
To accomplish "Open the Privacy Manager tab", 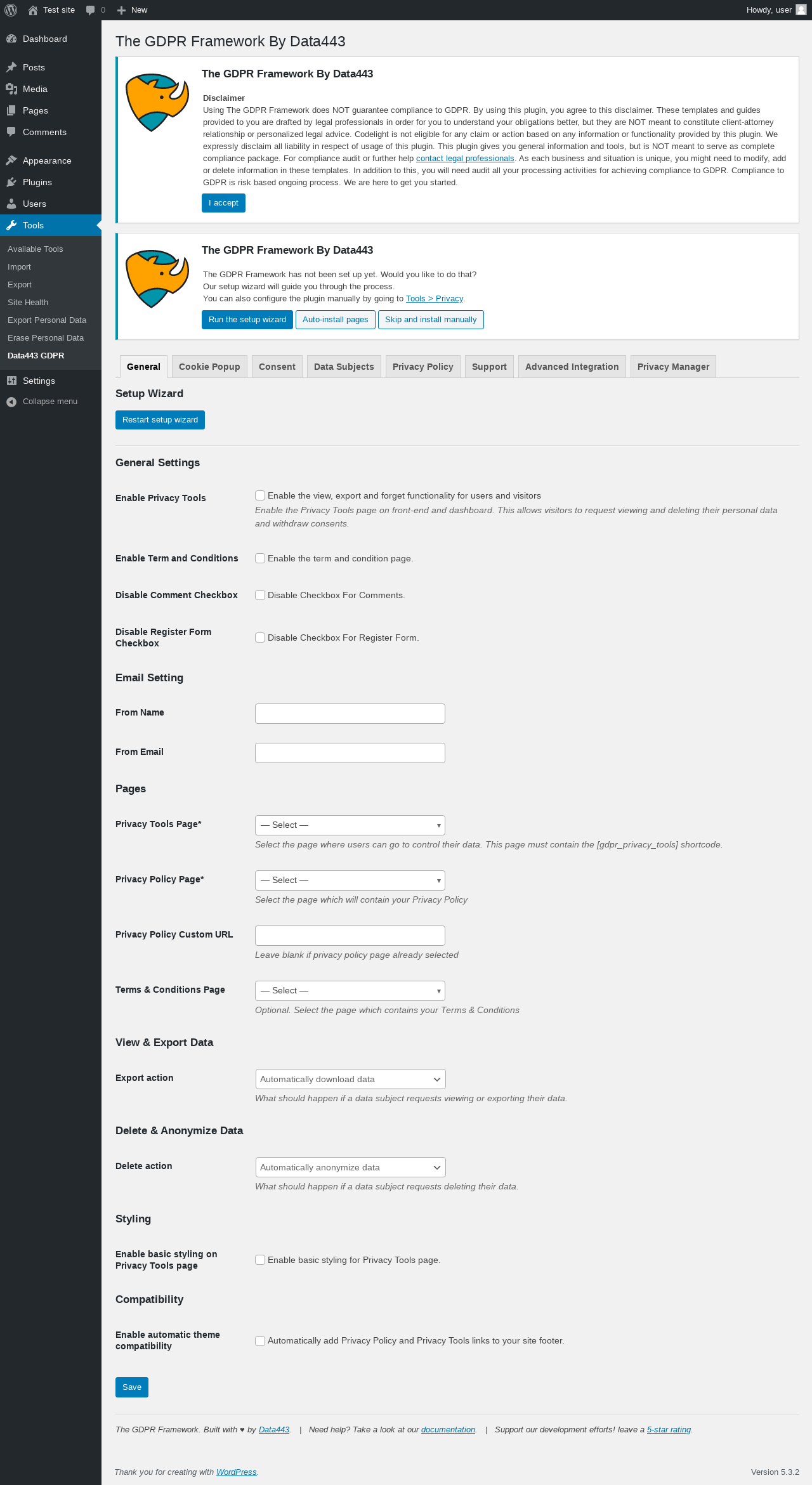I will click(673, 367).
